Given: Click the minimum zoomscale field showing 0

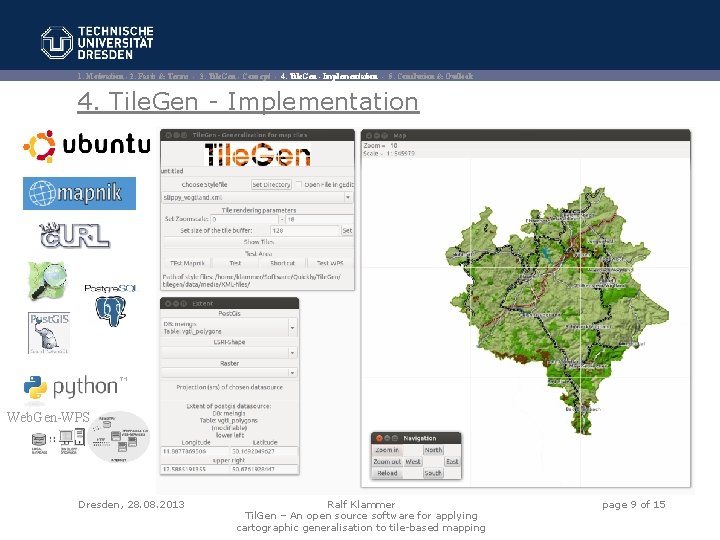Looking at the screenshot, I should [x=245, y=219].
